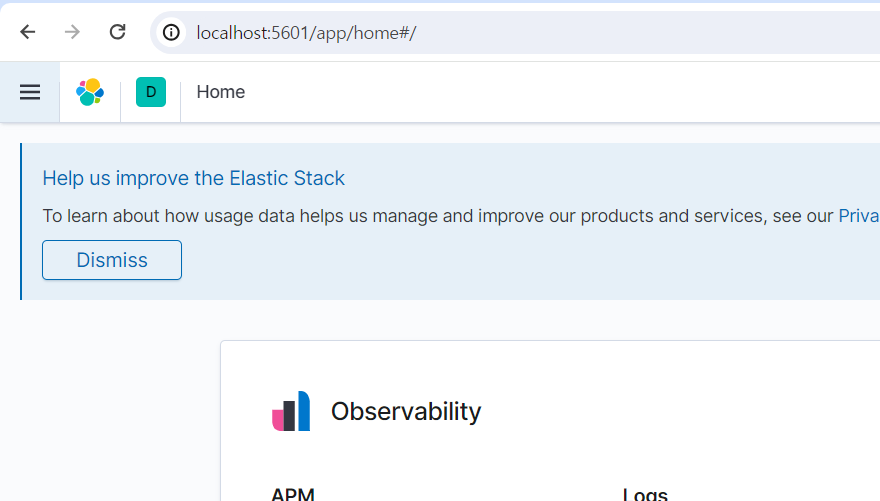Open the APM item under Observability
The image size is (880, 501).
click(x=292, y=494)
